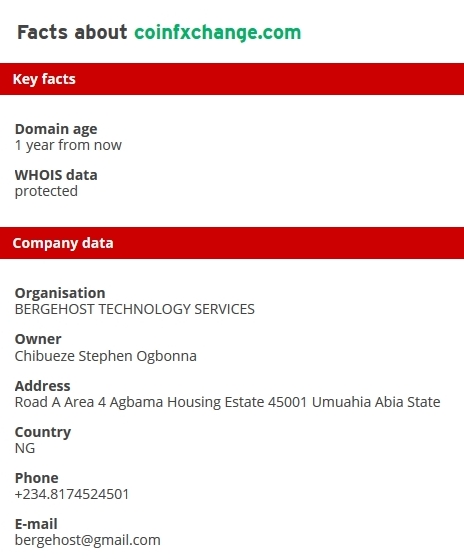The height and width of the screenshot is (559, 464).
Task: Click the Address label
Action: coord(43,386)
